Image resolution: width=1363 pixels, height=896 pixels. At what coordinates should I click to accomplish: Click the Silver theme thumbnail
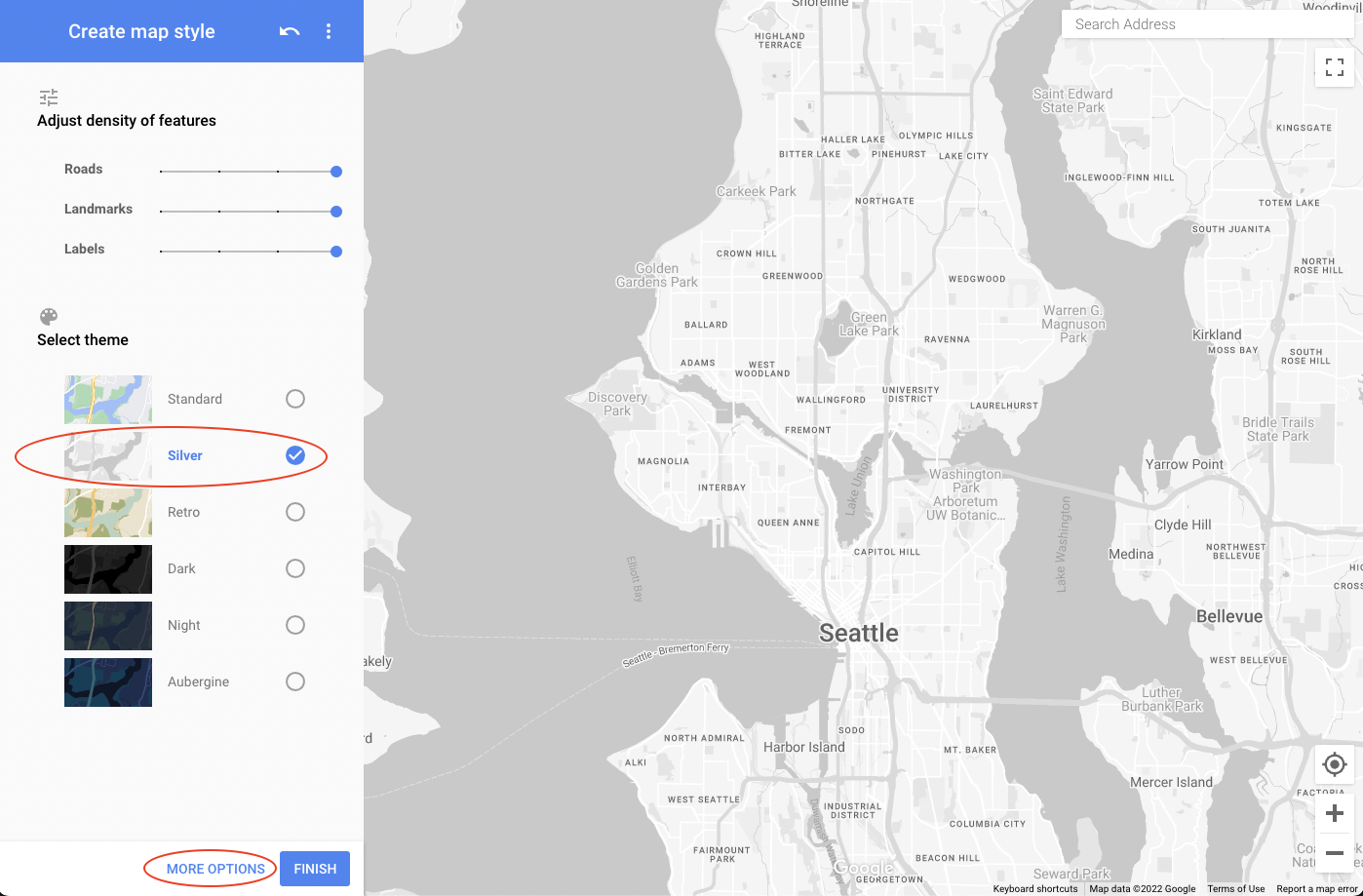108,456
